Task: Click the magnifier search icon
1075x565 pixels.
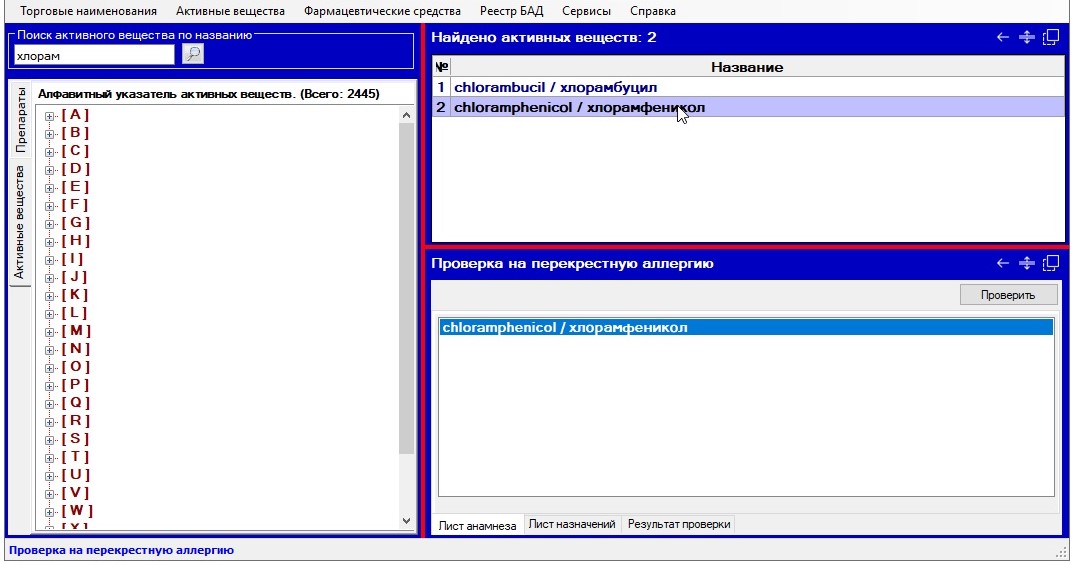Action: (193, 55)
